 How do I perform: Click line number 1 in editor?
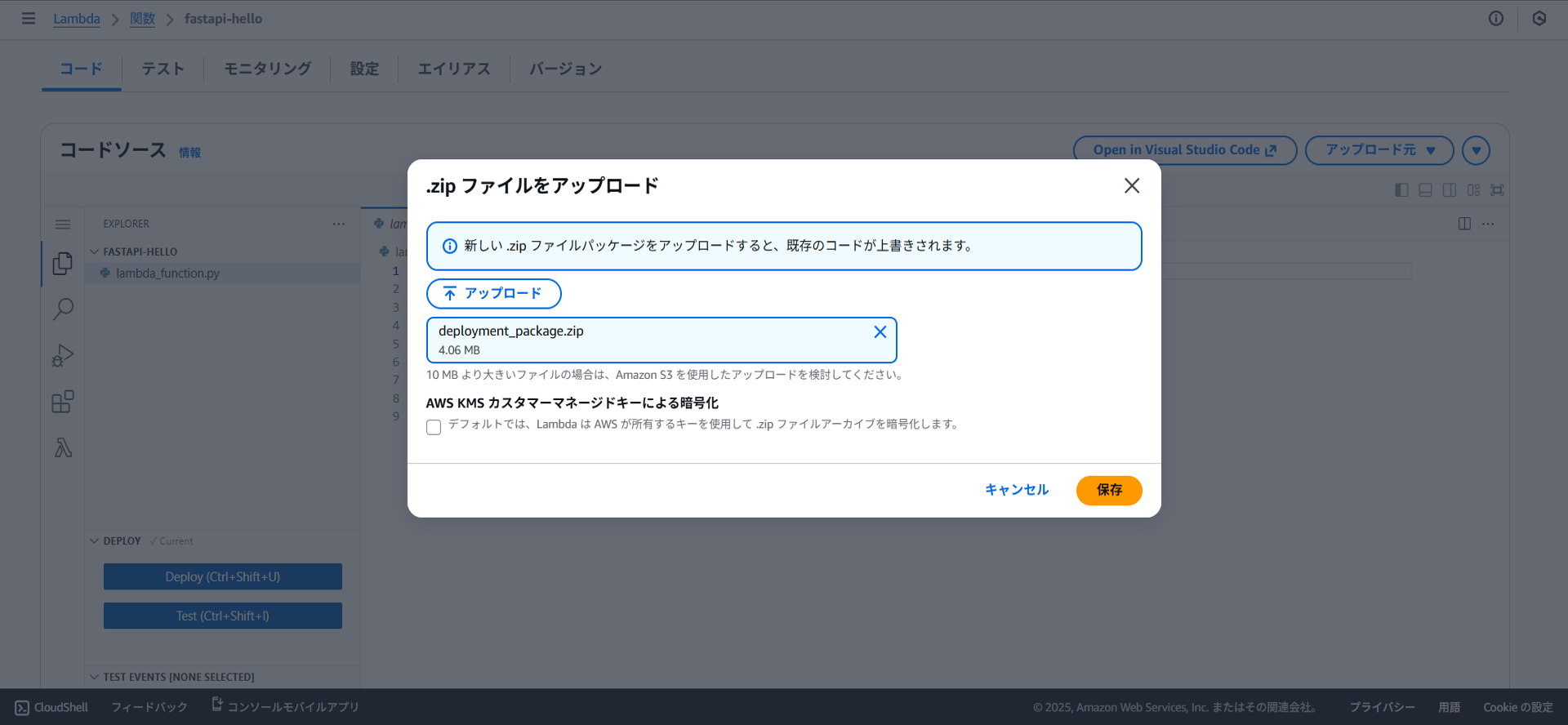[x=396, y=271]
